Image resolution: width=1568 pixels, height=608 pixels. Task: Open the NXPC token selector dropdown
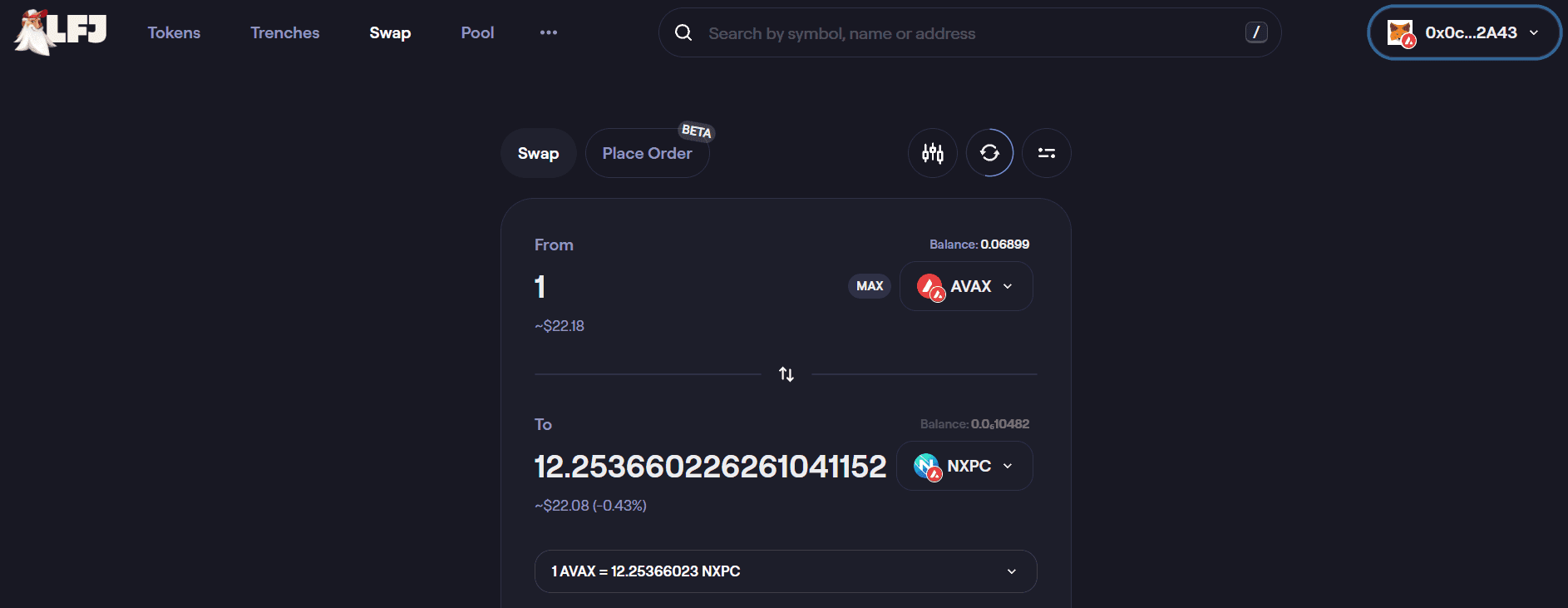964,466
